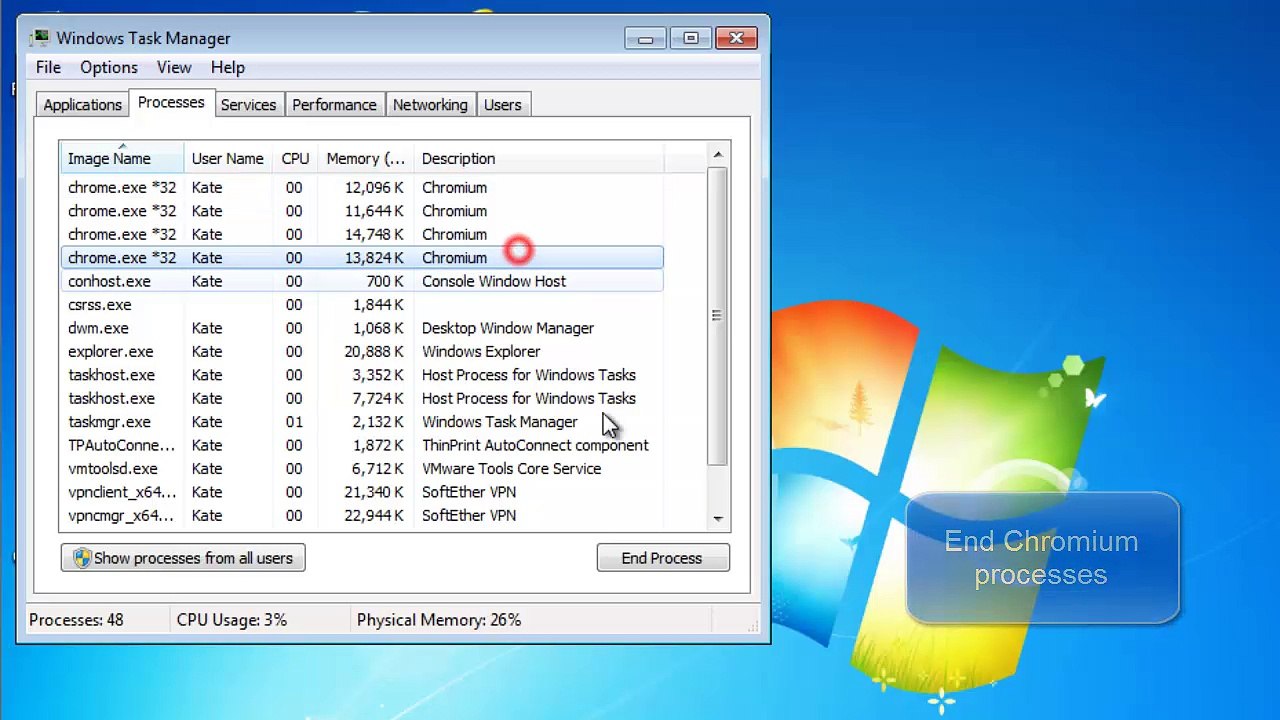Click VMware Tools Core Service description
This screenshot has height=720, width=1280.
(512, 469)
